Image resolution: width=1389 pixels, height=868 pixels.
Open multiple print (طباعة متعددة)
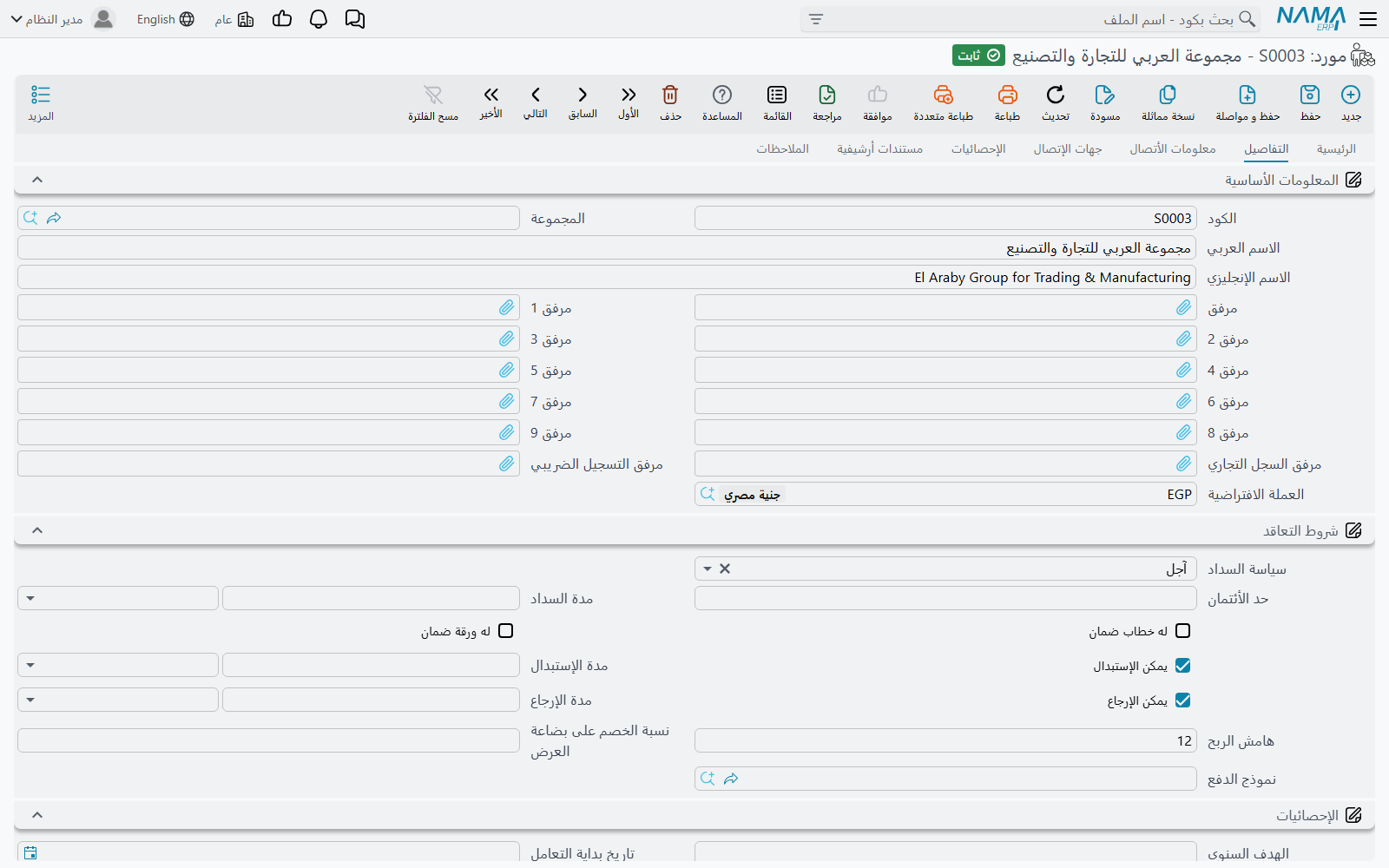(944, 95)
